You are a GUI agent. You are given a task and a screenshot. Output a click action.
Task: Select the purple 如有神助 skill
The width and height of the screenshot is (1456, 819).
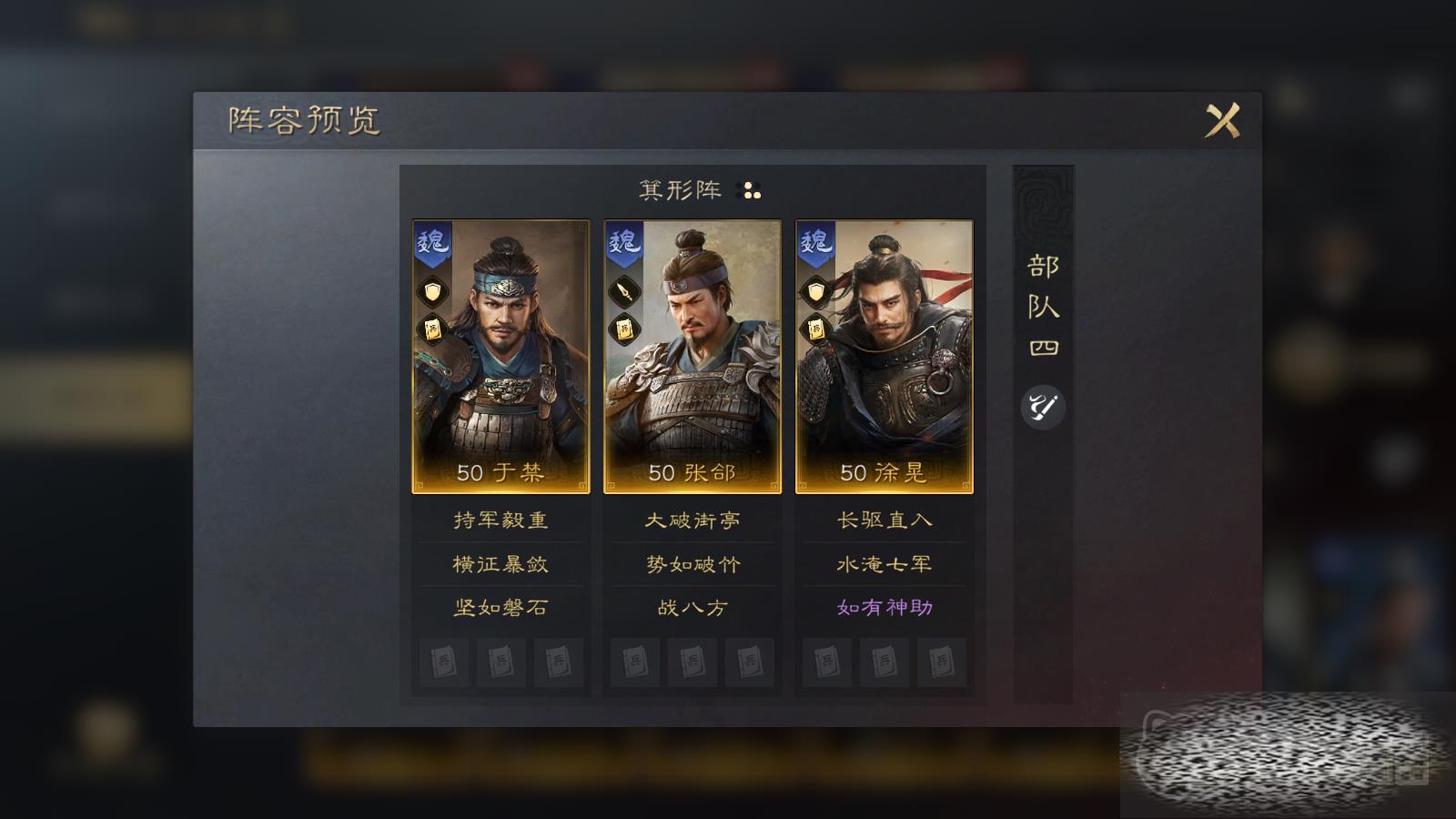885,607
